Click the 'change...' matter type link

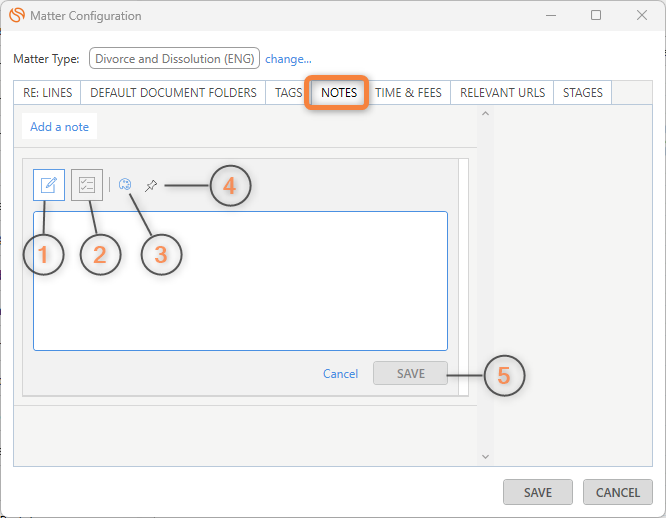click(x=288, y=59)
